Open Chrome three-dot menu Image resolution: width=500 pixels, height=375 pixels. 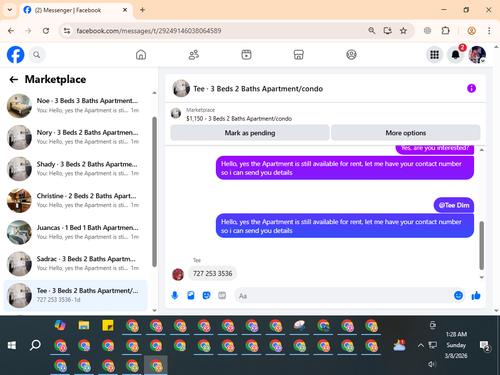[x=489, y=31]
